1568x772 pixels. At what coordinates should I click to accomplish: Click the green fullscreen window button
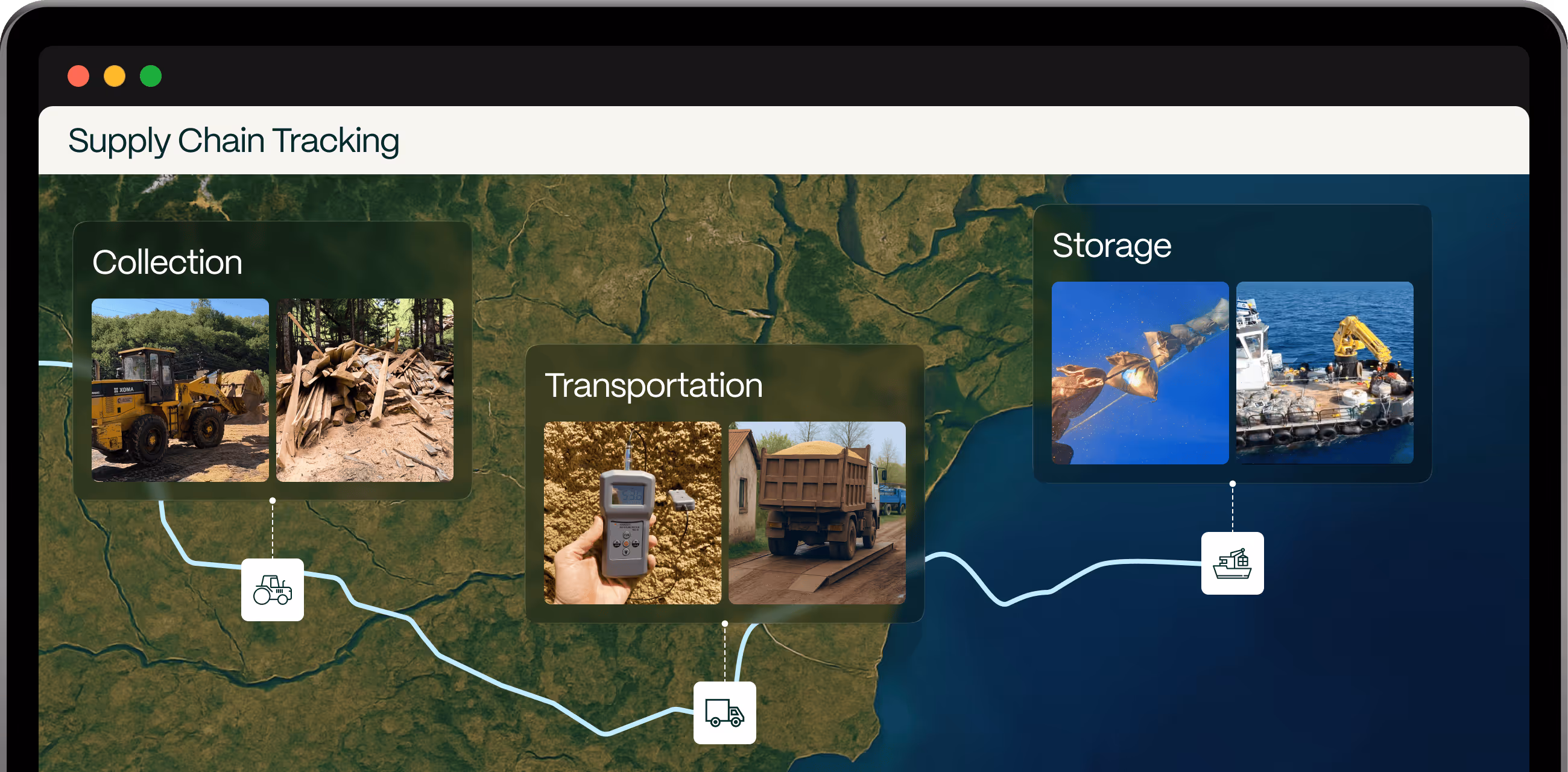[151, 76]
